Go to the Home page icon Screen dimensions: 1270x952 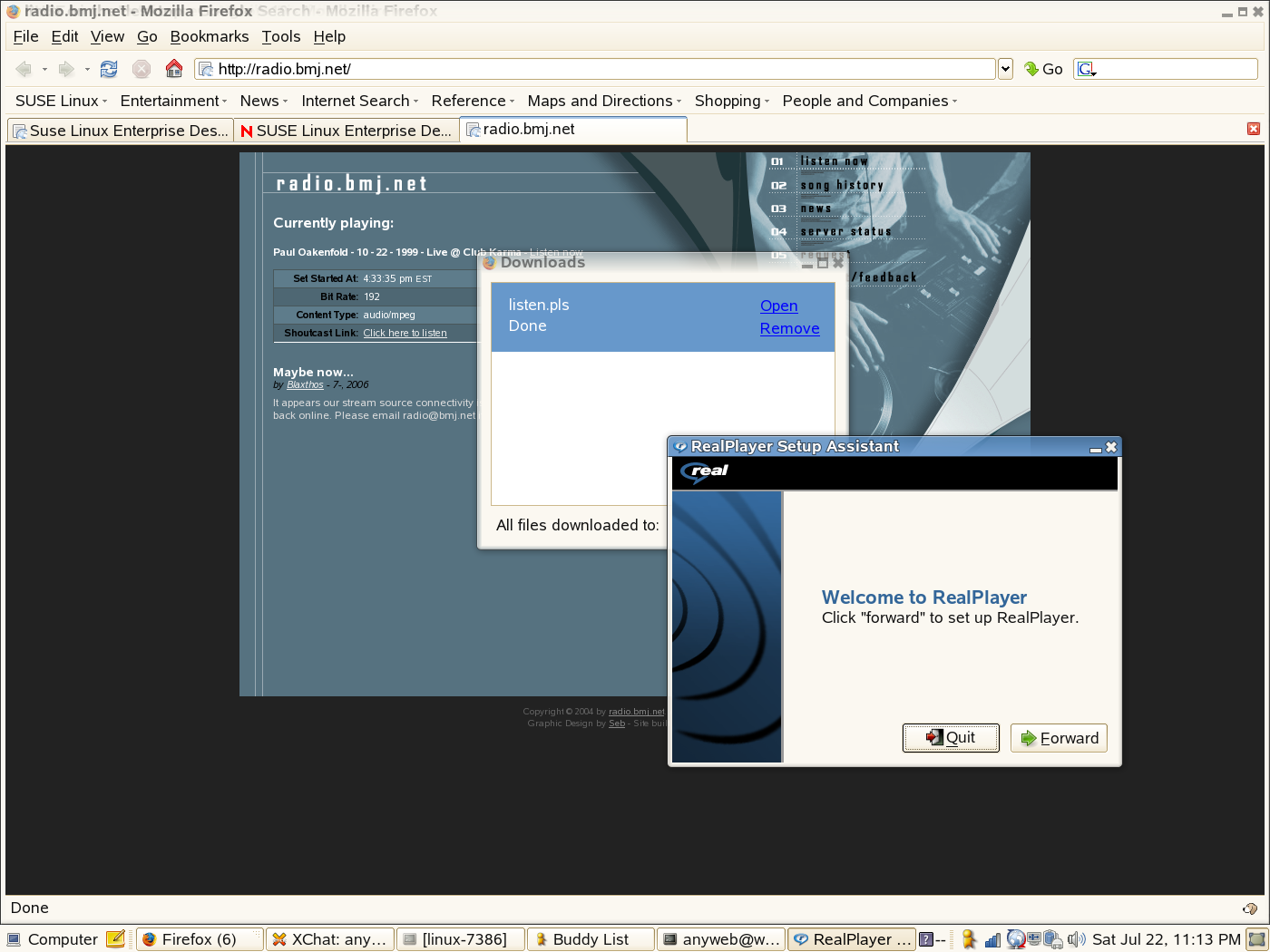tap(174, 69)
